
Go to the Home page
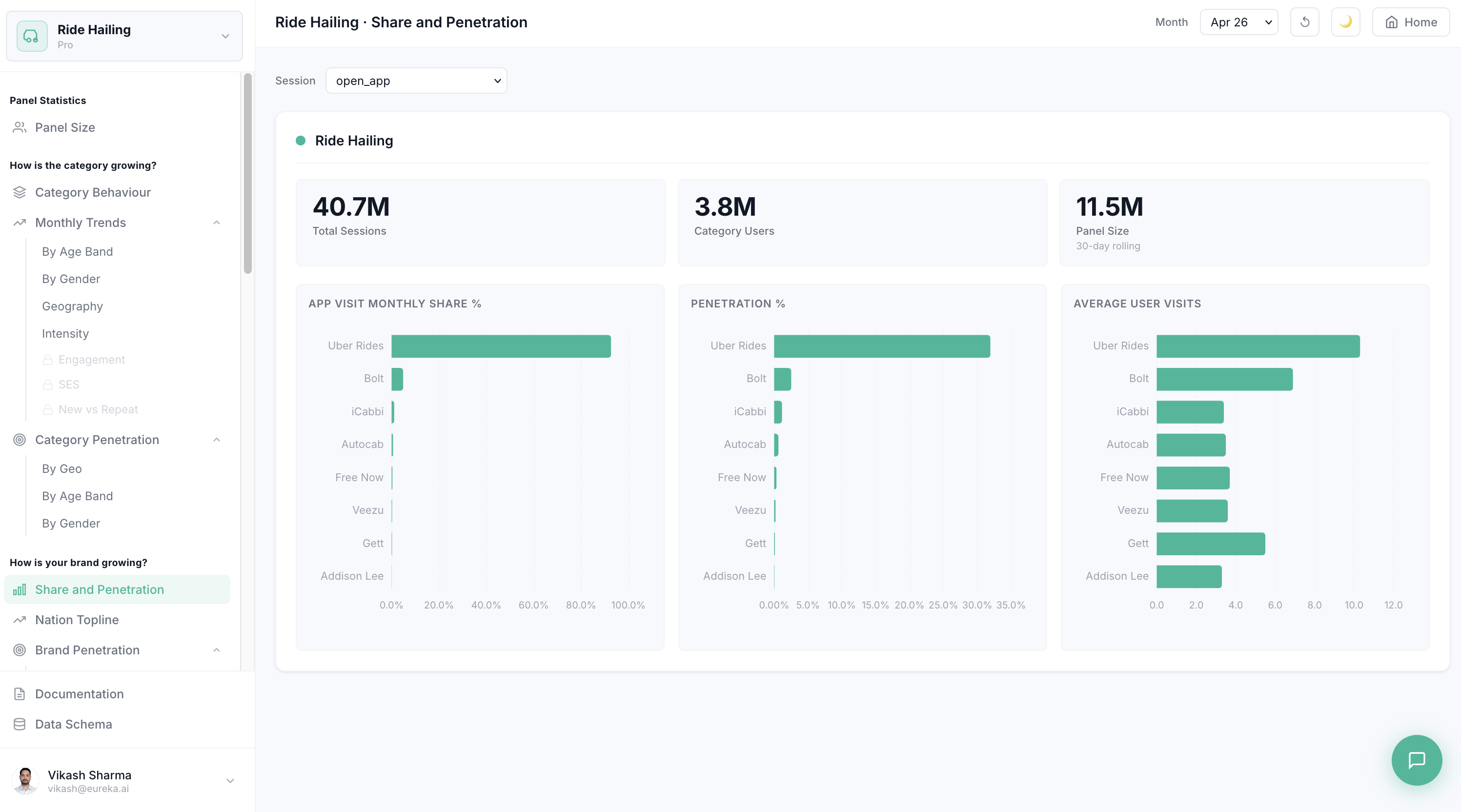coord(1411,22)
